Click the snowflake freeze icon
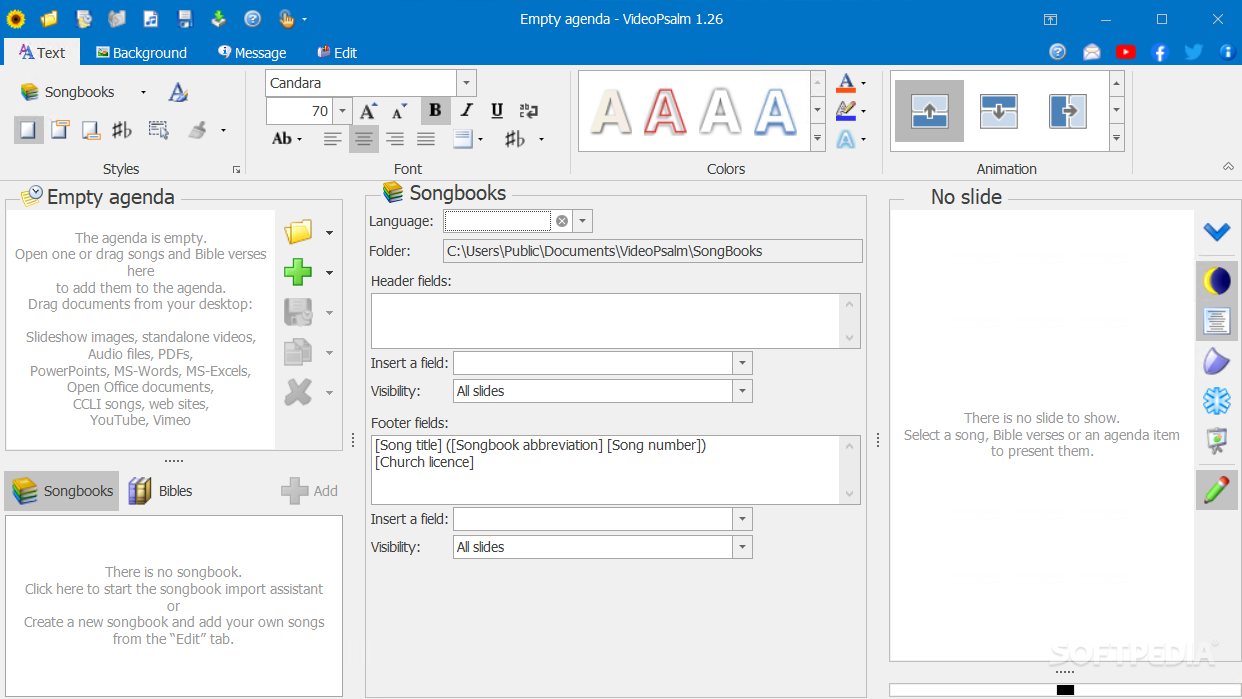Viewport: 1242px width, 699px height. [x=1216, y=401]
